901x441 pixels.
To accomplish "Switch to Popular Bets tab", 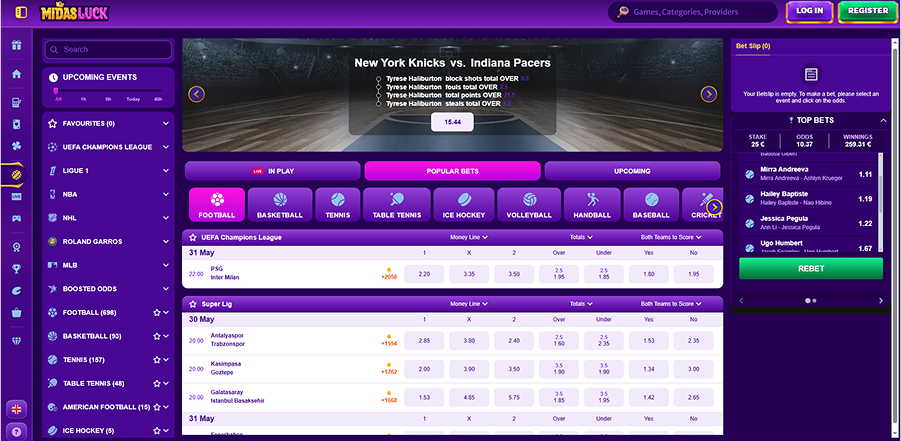I will coord(452,171).
